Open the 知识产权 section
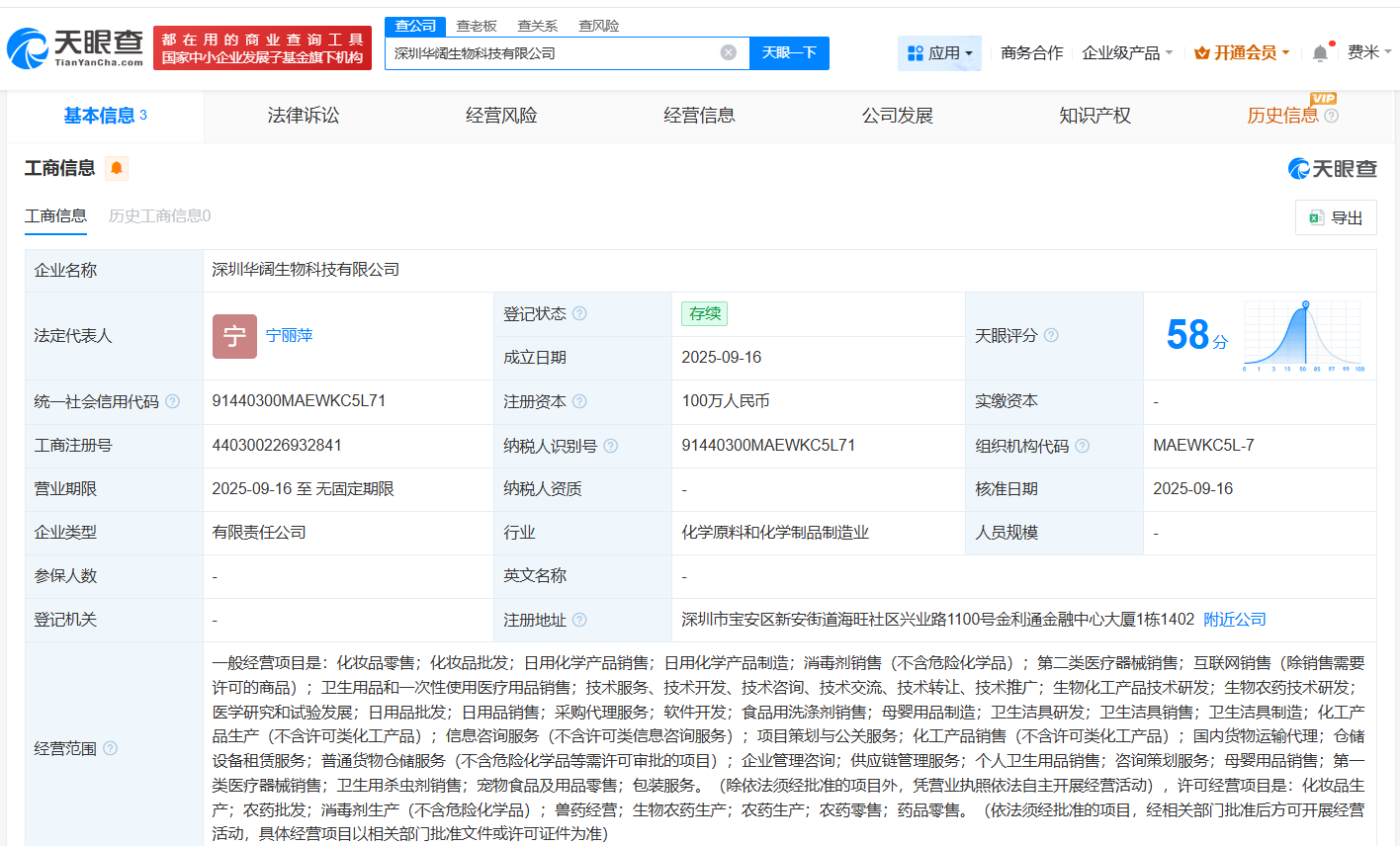 point(1094,115)
